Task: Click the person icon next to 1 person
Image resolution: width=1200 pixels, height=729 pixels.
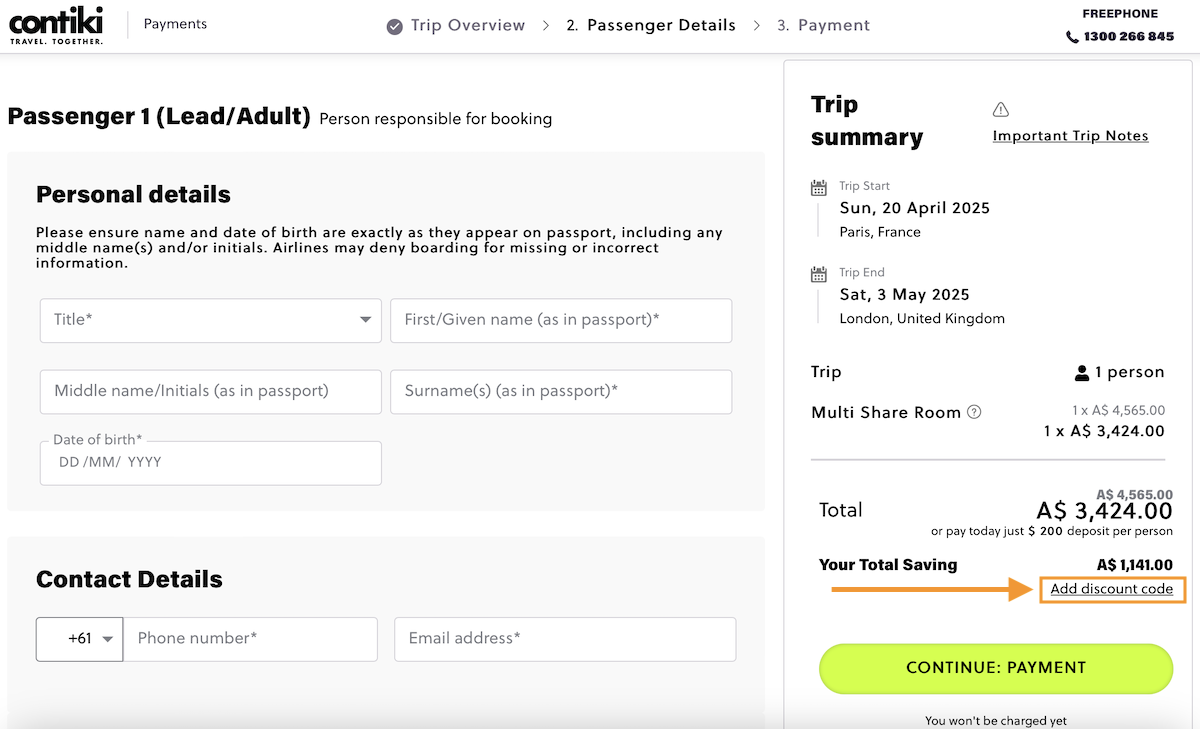Action: point(1081,371)
